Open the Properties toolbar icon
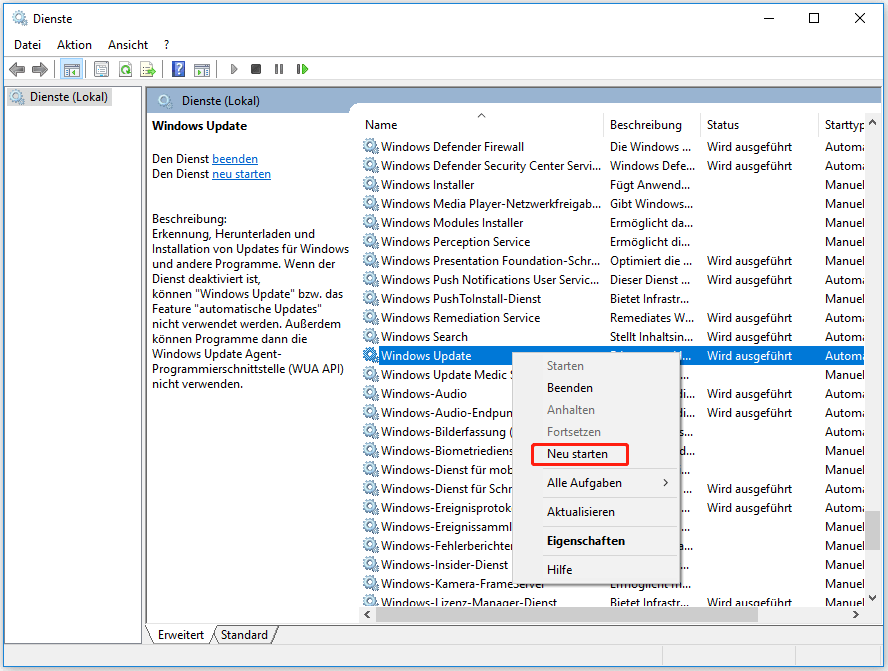888x671 pixels. click(x=101, y=70)
